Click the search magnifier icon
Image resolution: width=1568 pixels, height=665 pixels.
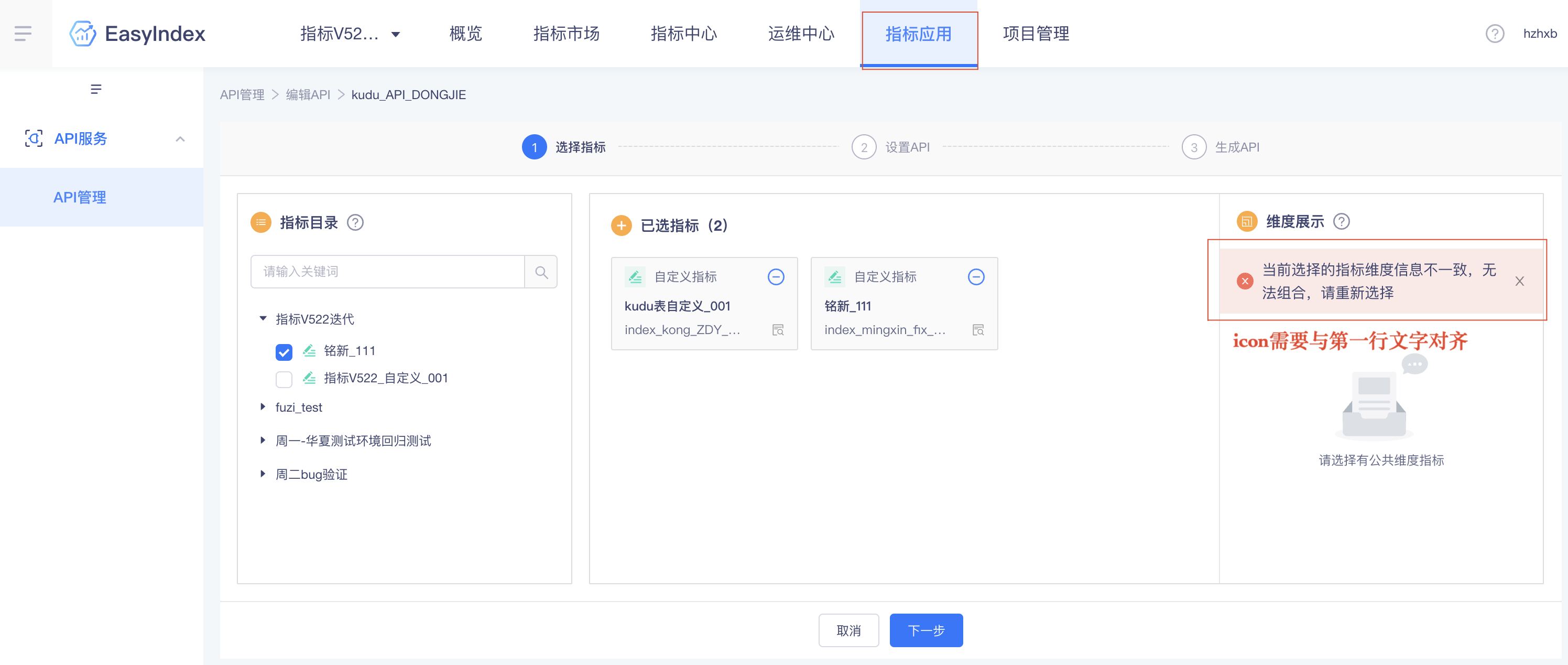(x=540, y=272)
